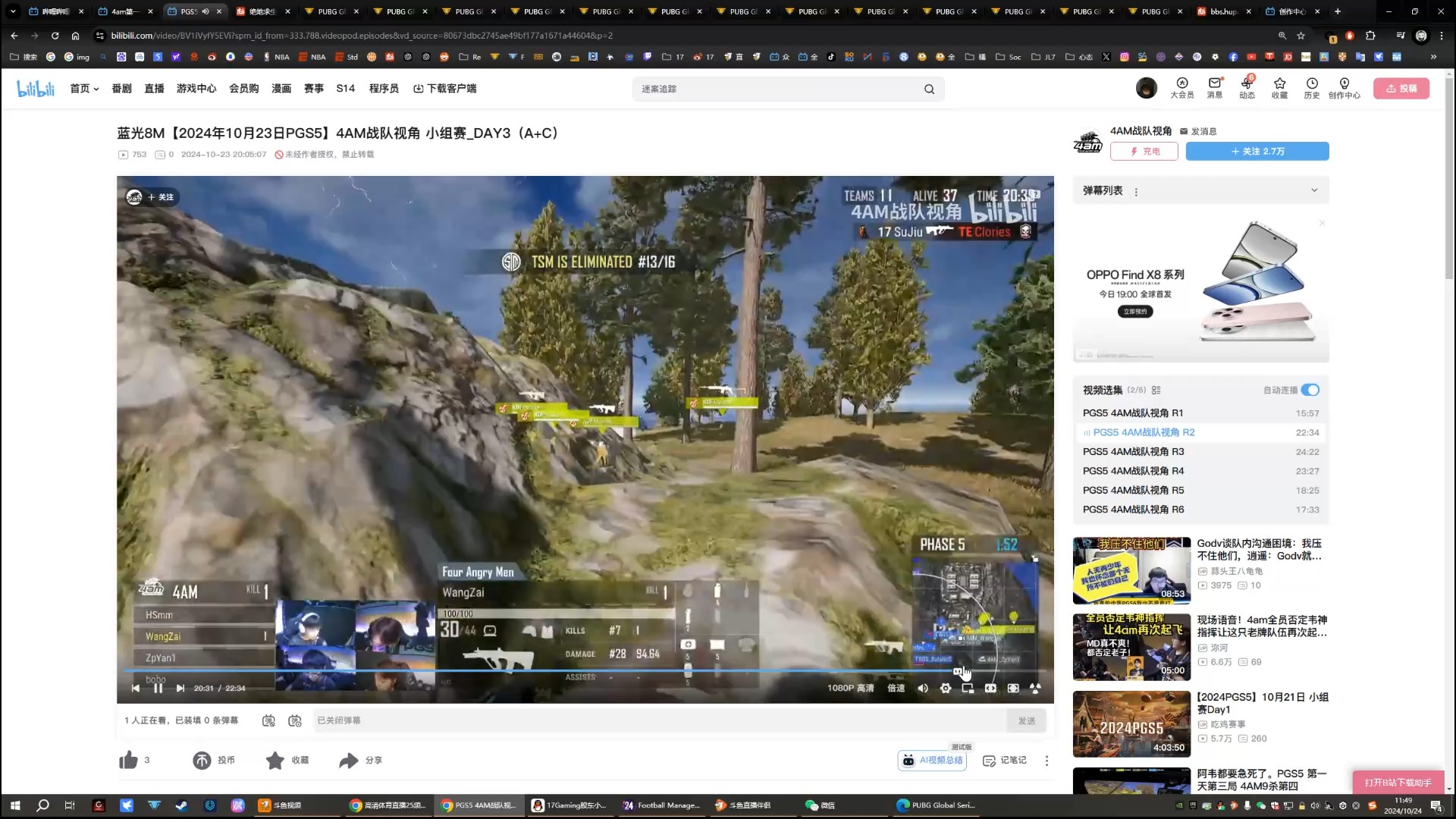1456x819 pixels.
Task: Open the 创作中心 lightbulb icon
Action: pos(1344,88)
